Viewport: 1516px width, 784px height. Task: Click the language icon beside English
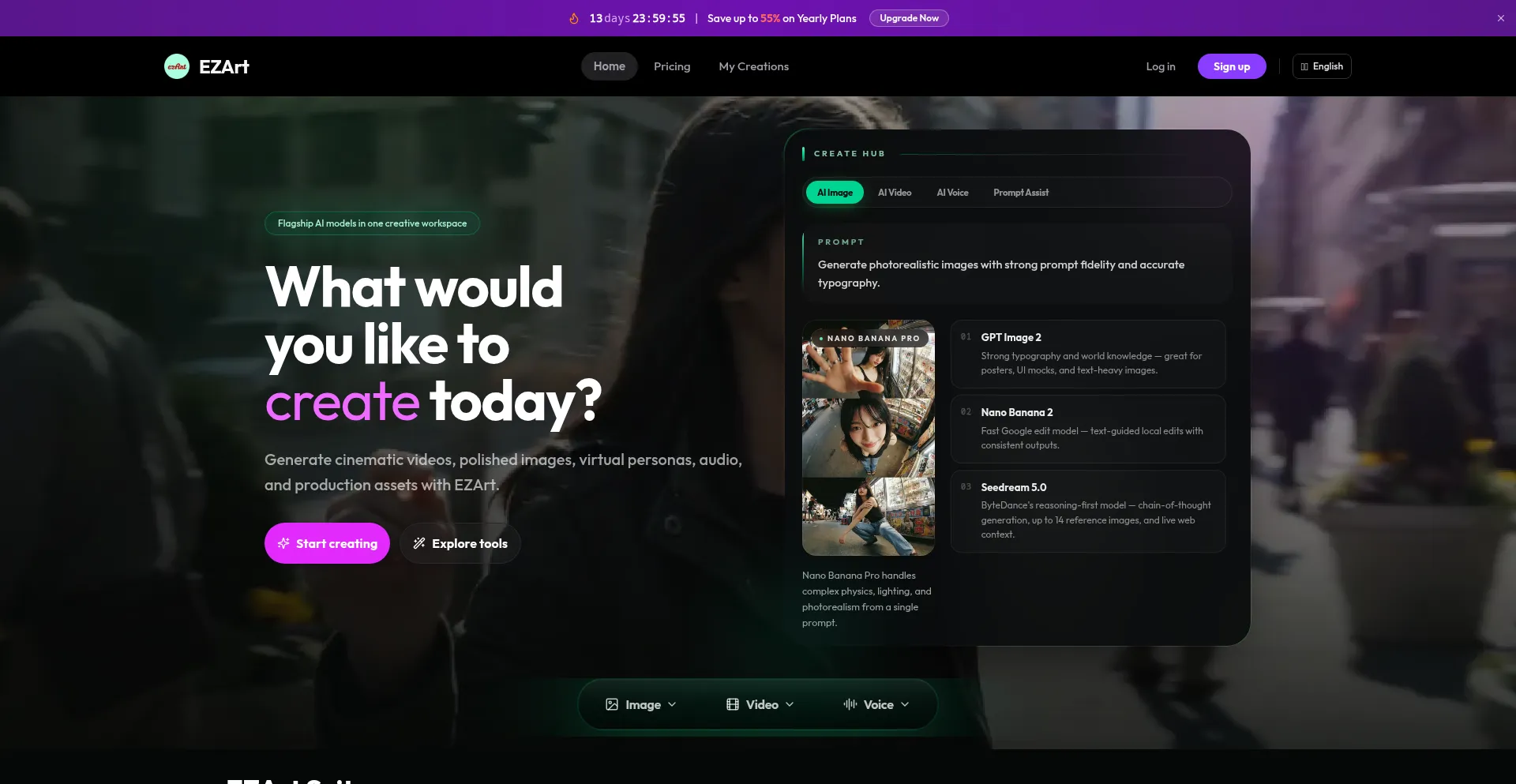[x=1304, y=67]
